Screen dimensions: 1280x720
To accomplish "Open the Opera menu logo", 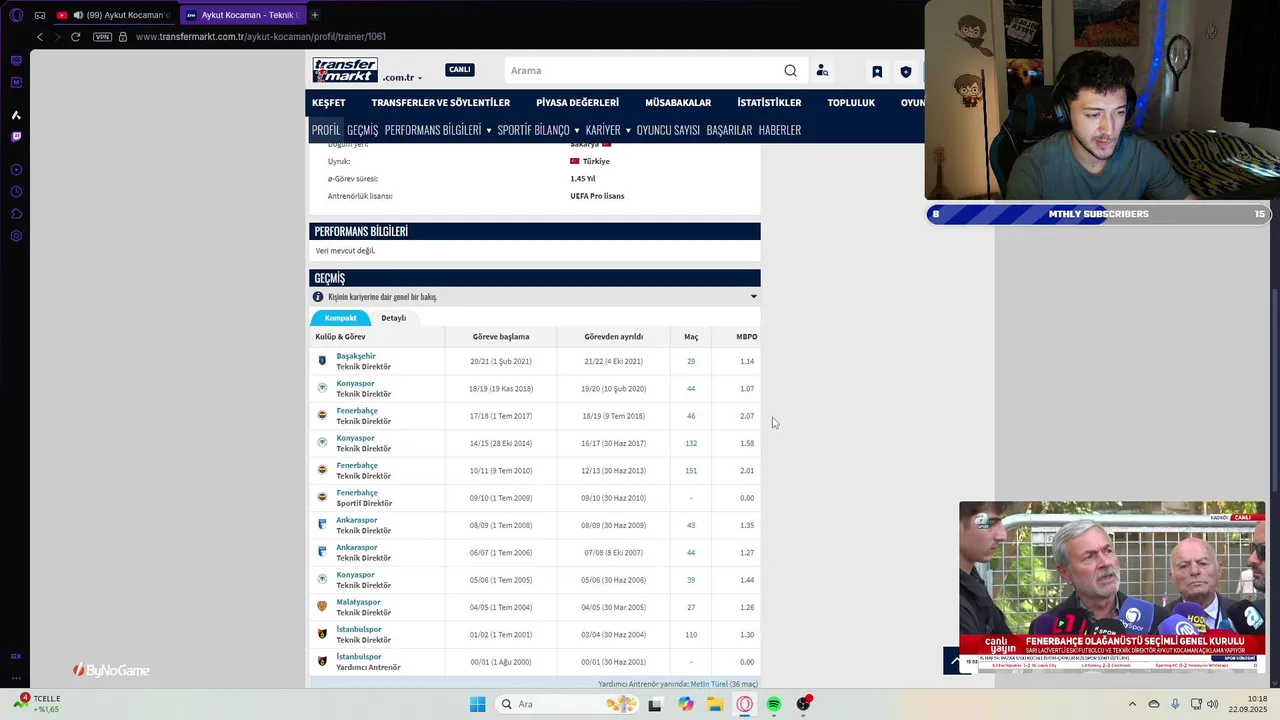I will click(16, 15).
